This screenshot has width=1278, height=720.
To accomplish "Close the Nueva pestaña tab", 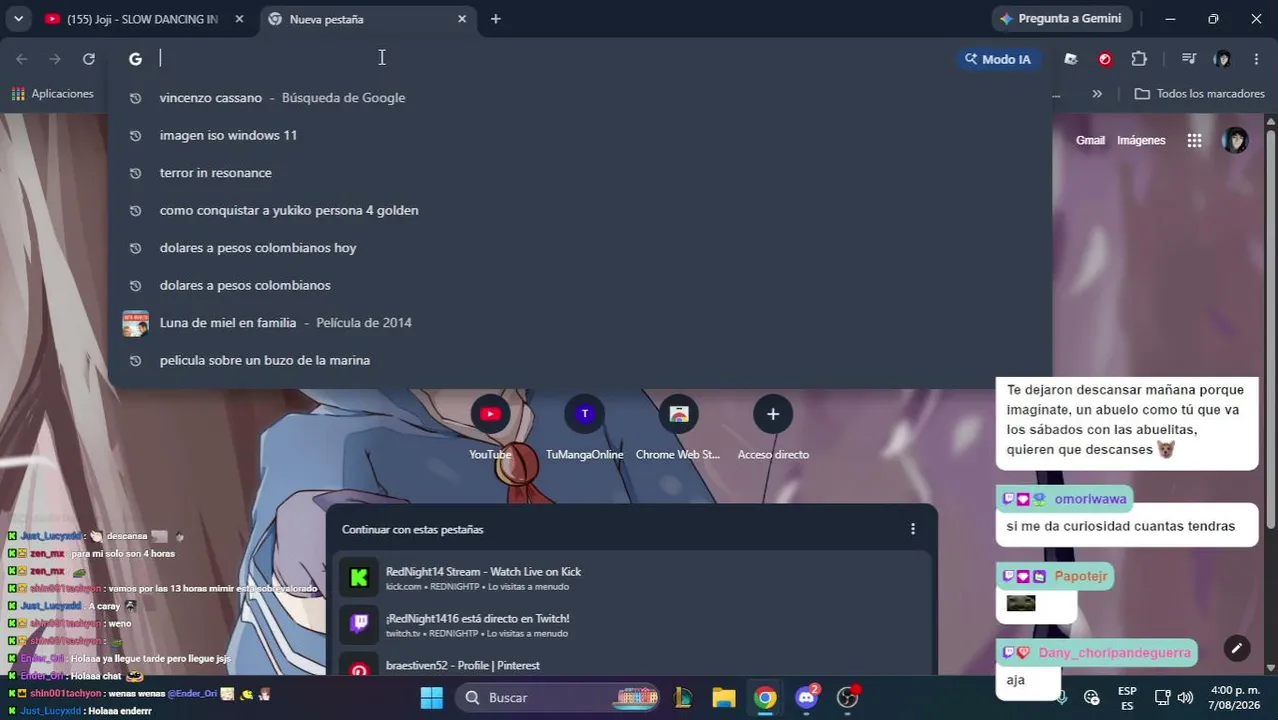I will coord(462,19).
